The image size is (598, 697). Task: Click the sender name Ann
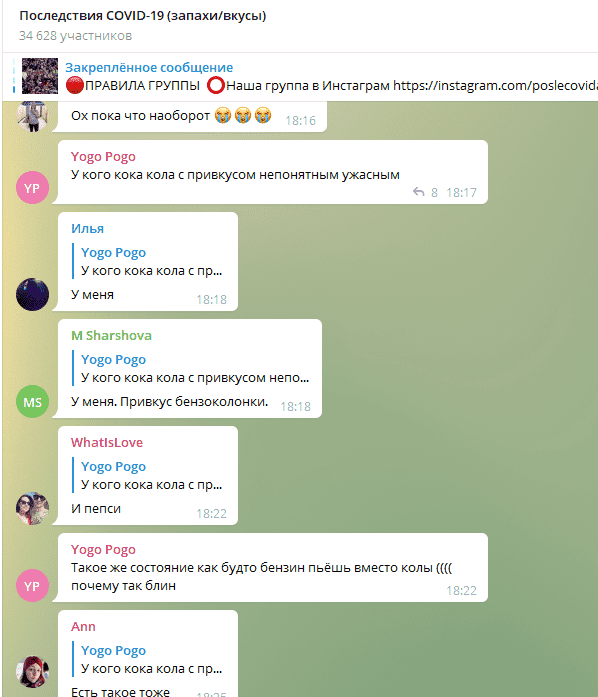click(83, 626)
